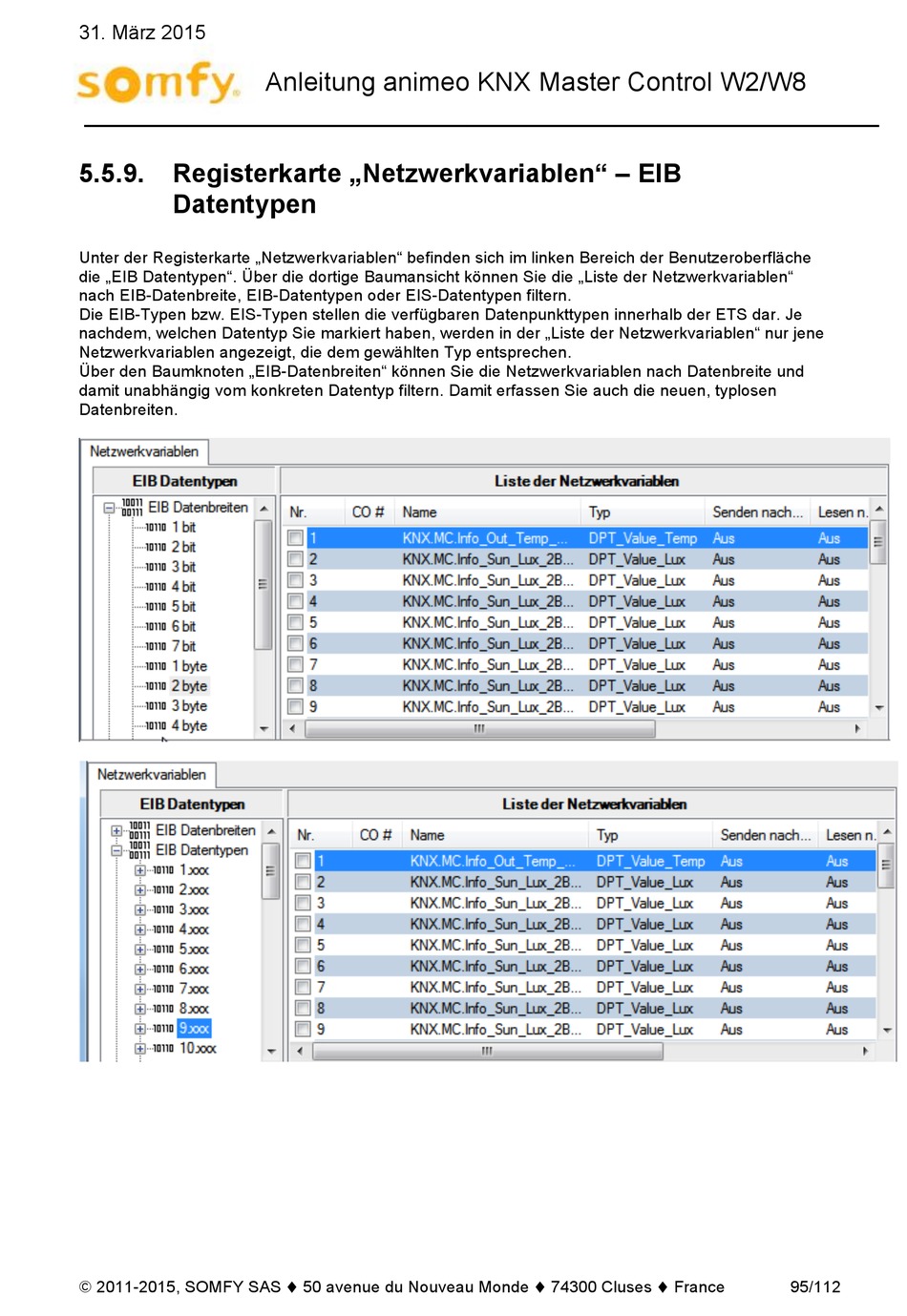Collapse EIB Datentypen node in lower tree

click(116, 850)
